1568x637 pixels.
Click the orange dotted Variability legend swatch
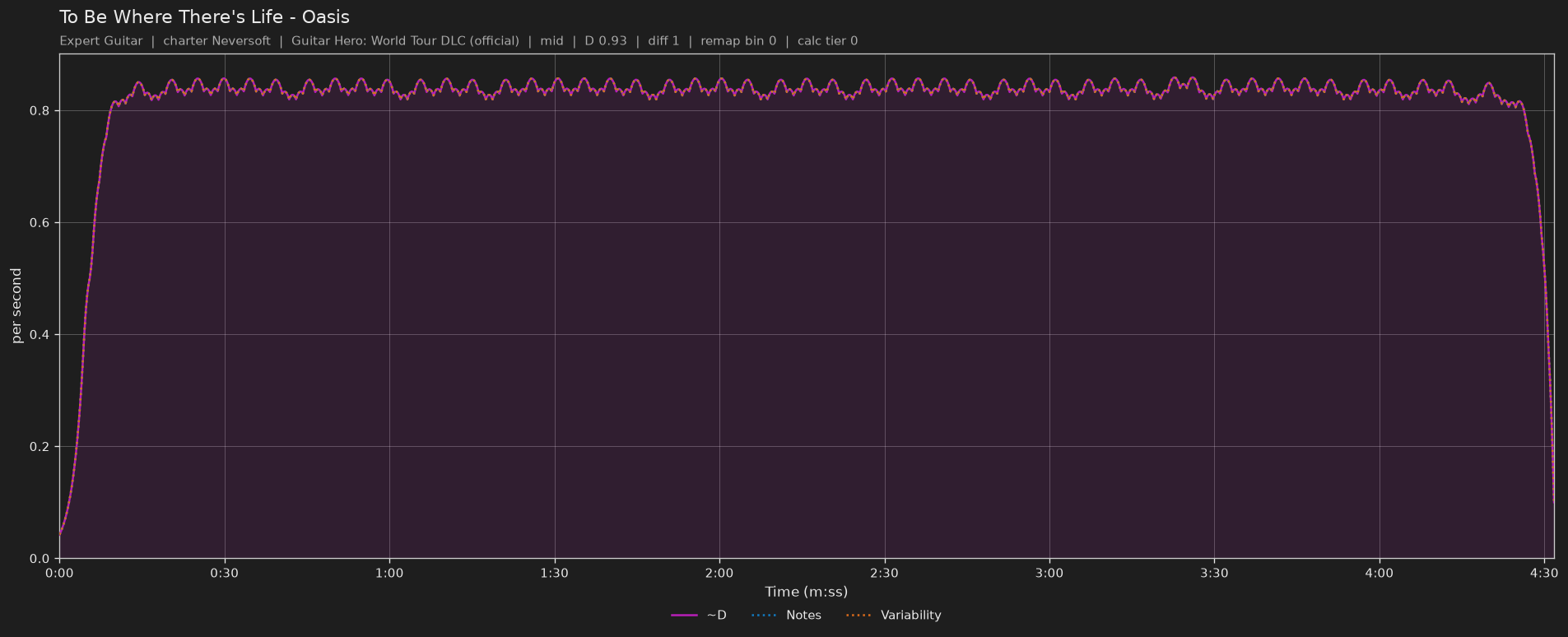tap(858, 615)
